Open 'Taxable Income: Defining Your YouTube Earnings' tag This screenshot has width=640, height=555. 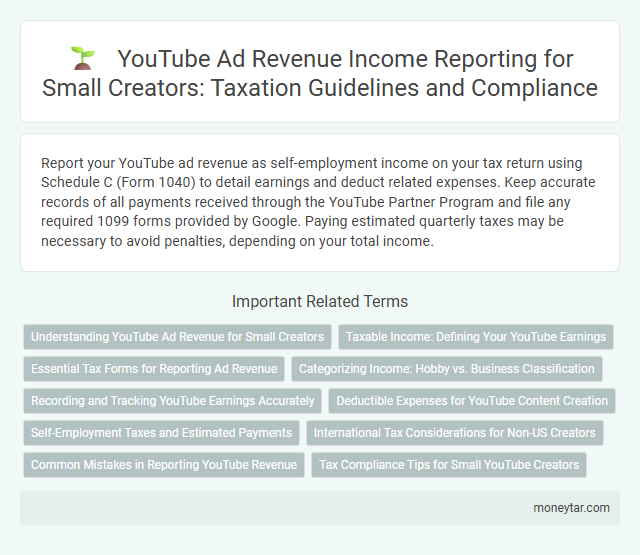[x=476, y=337]
